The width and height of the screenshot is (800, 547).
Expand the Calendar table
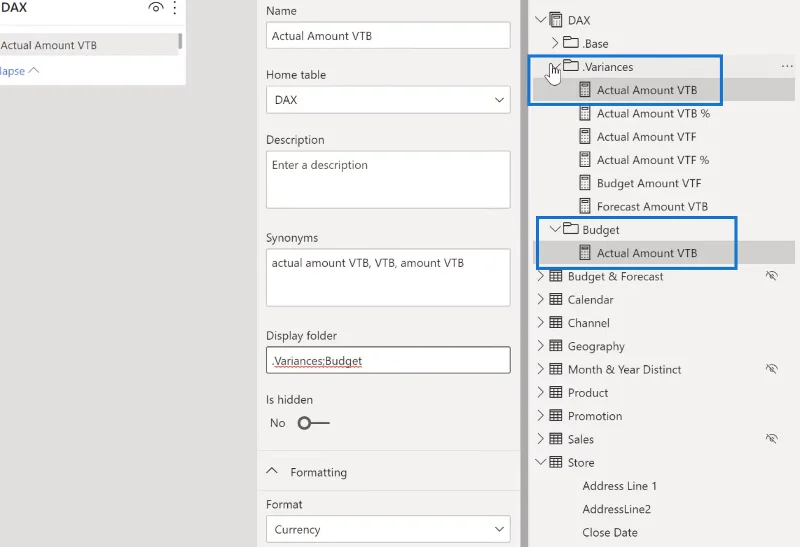540,299
